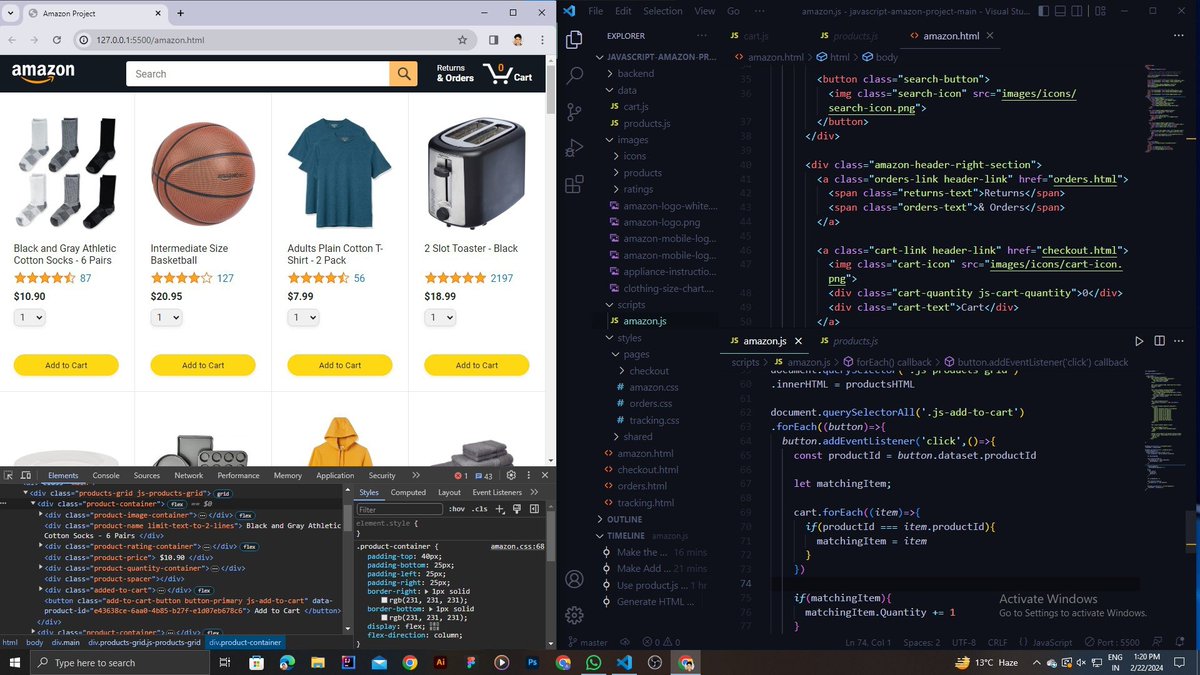Expand product-image-container node in DevTools

click(x=41, y=514)
